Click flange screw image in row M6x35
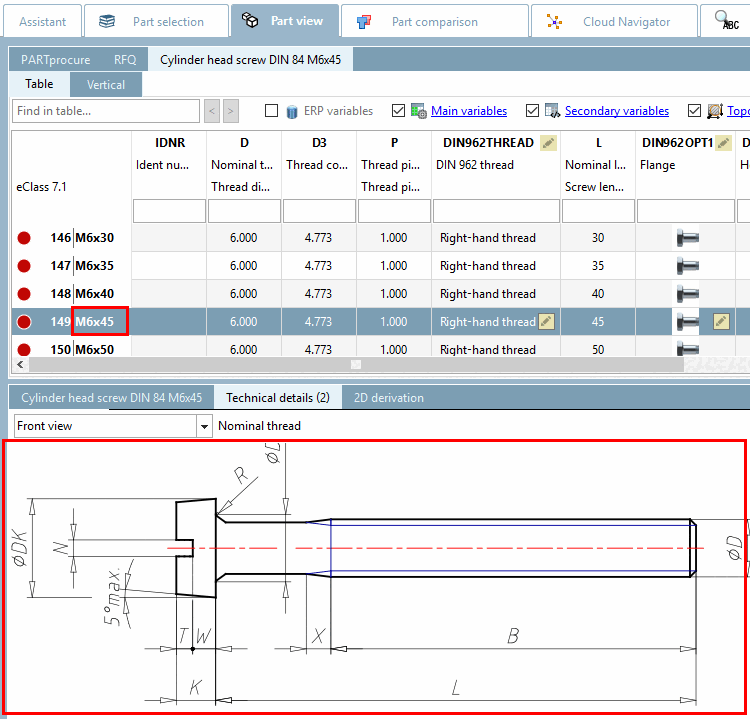The image size is (750, 719). tap(687, 266)
